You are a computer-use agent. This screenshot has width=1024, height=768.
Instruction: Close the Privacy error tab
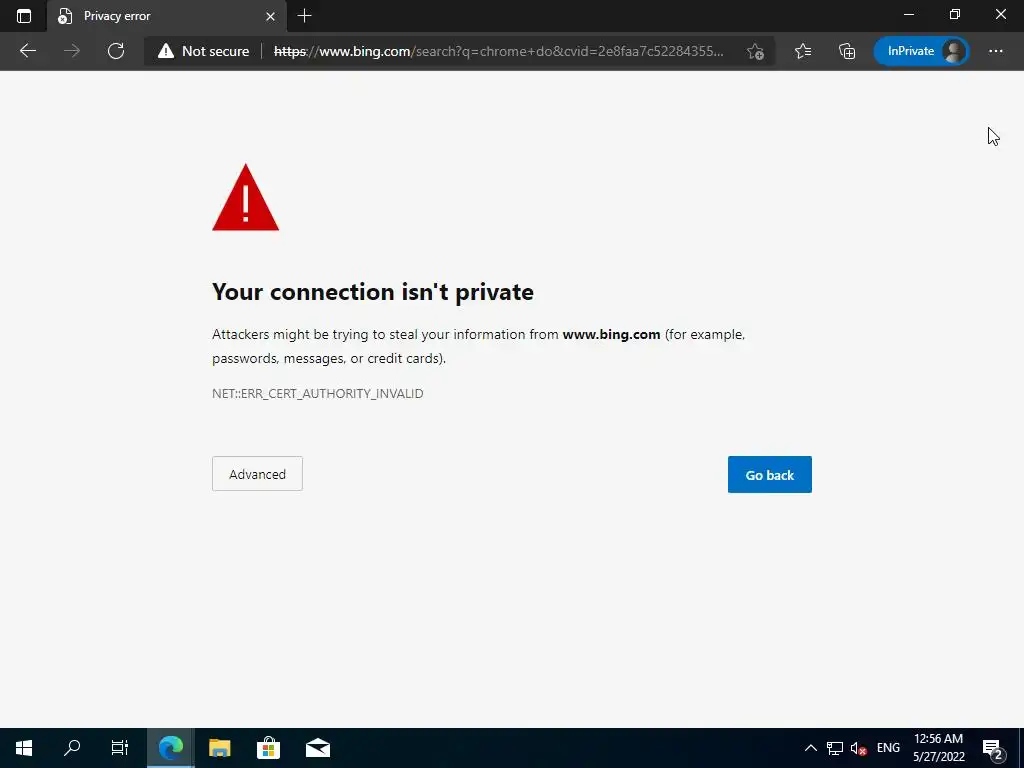click(270, 16)
